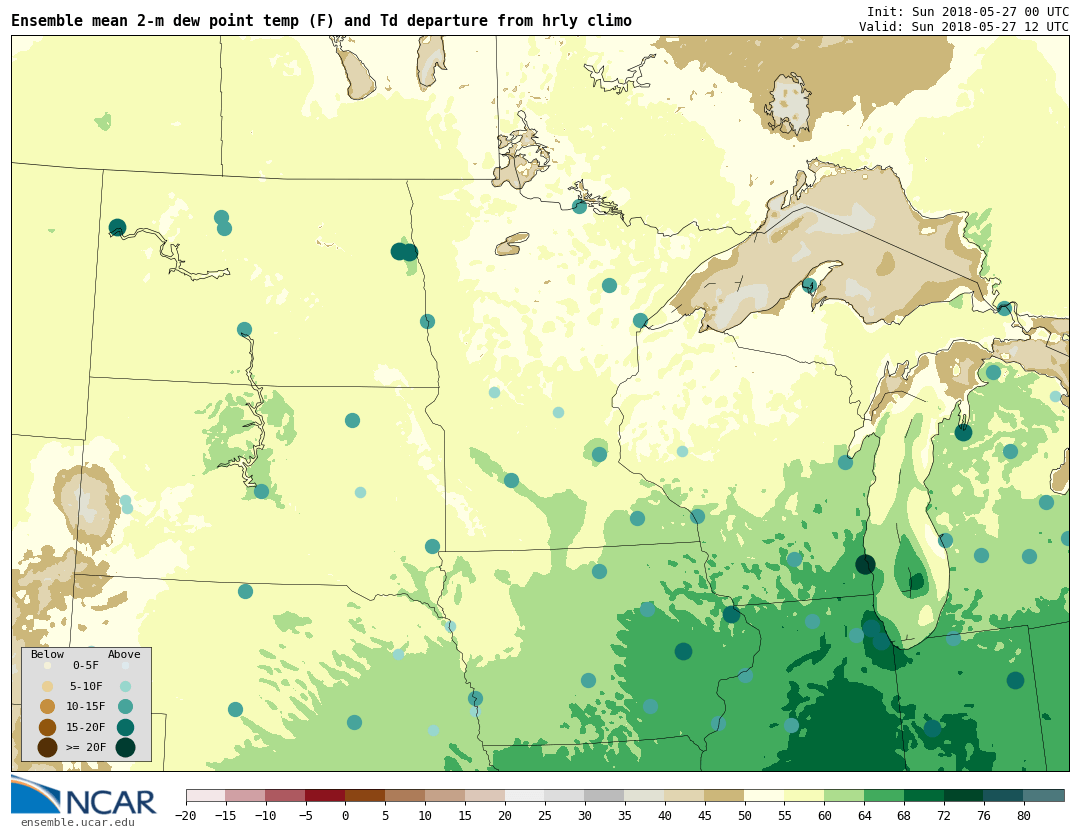Viewport: 1080px width, 834px height.
Task: Click the yellow swatch between 55 and 60
Action: (805, 795)
